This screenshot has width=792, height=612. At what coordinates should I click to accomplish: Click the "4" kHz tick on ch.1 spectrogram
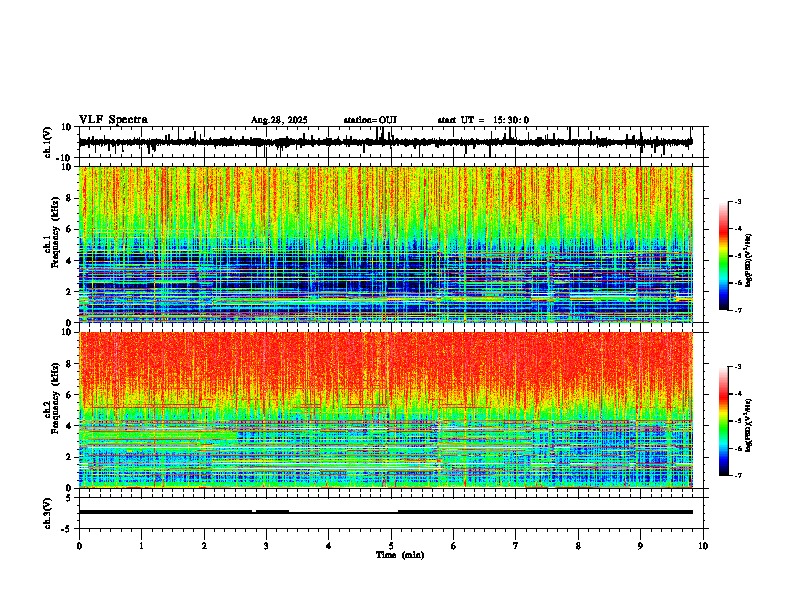click(x=70, y=261)
